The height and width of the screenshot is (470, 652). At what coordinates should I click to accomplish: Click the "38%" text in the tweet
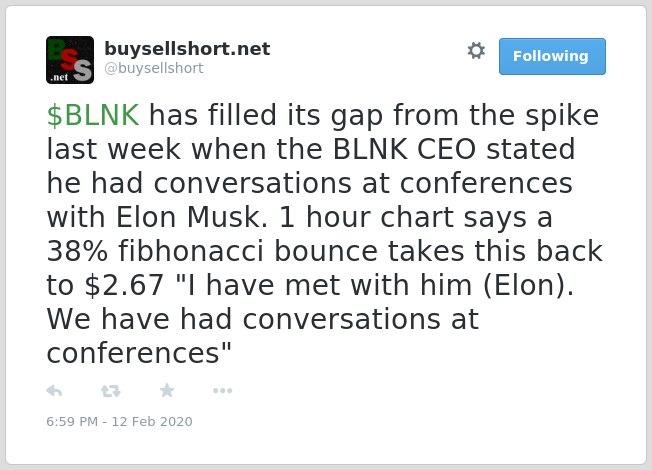pyautogui.click(x=77, y=252)
